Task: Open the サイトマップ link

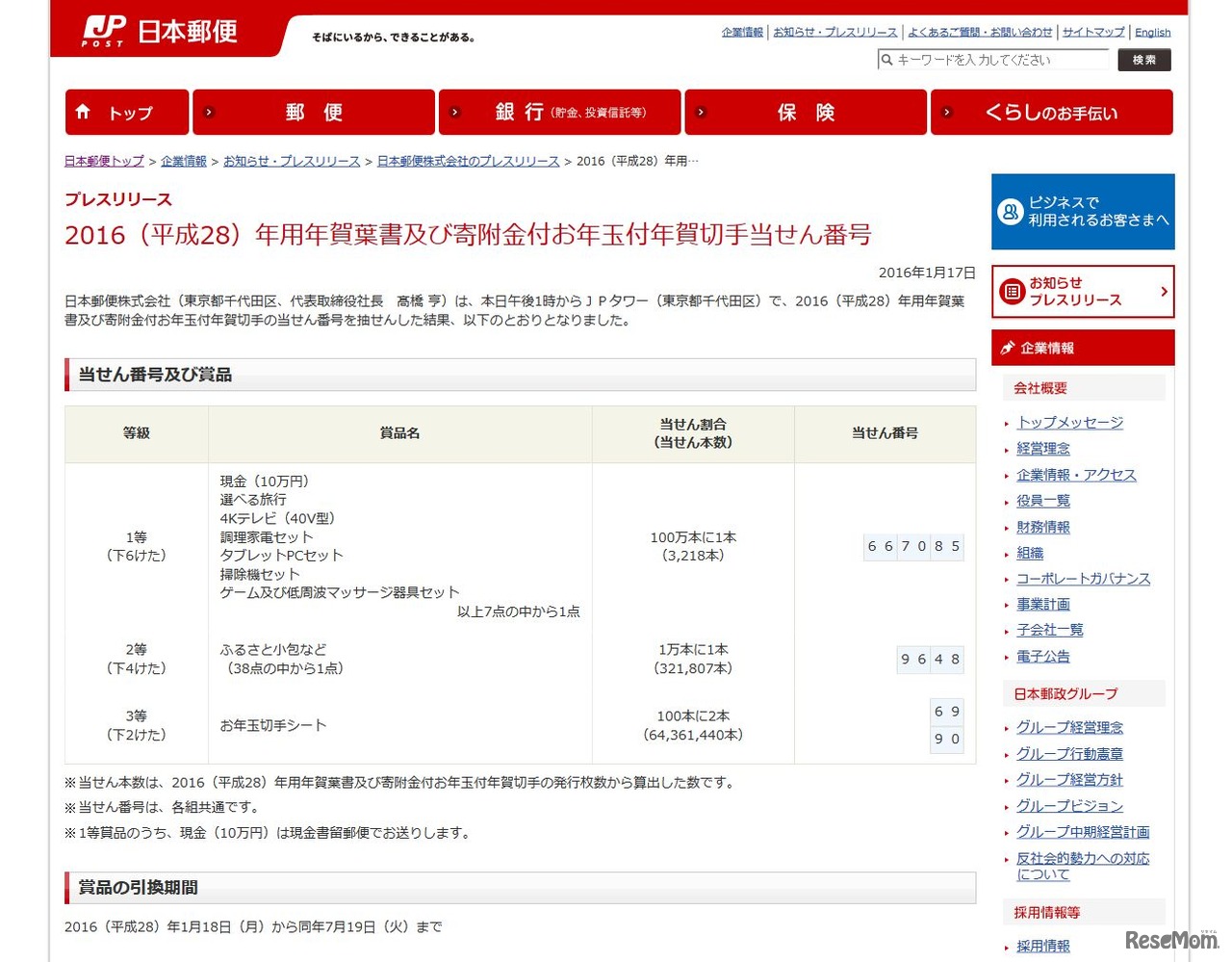Action: [x=1092, y=32]
